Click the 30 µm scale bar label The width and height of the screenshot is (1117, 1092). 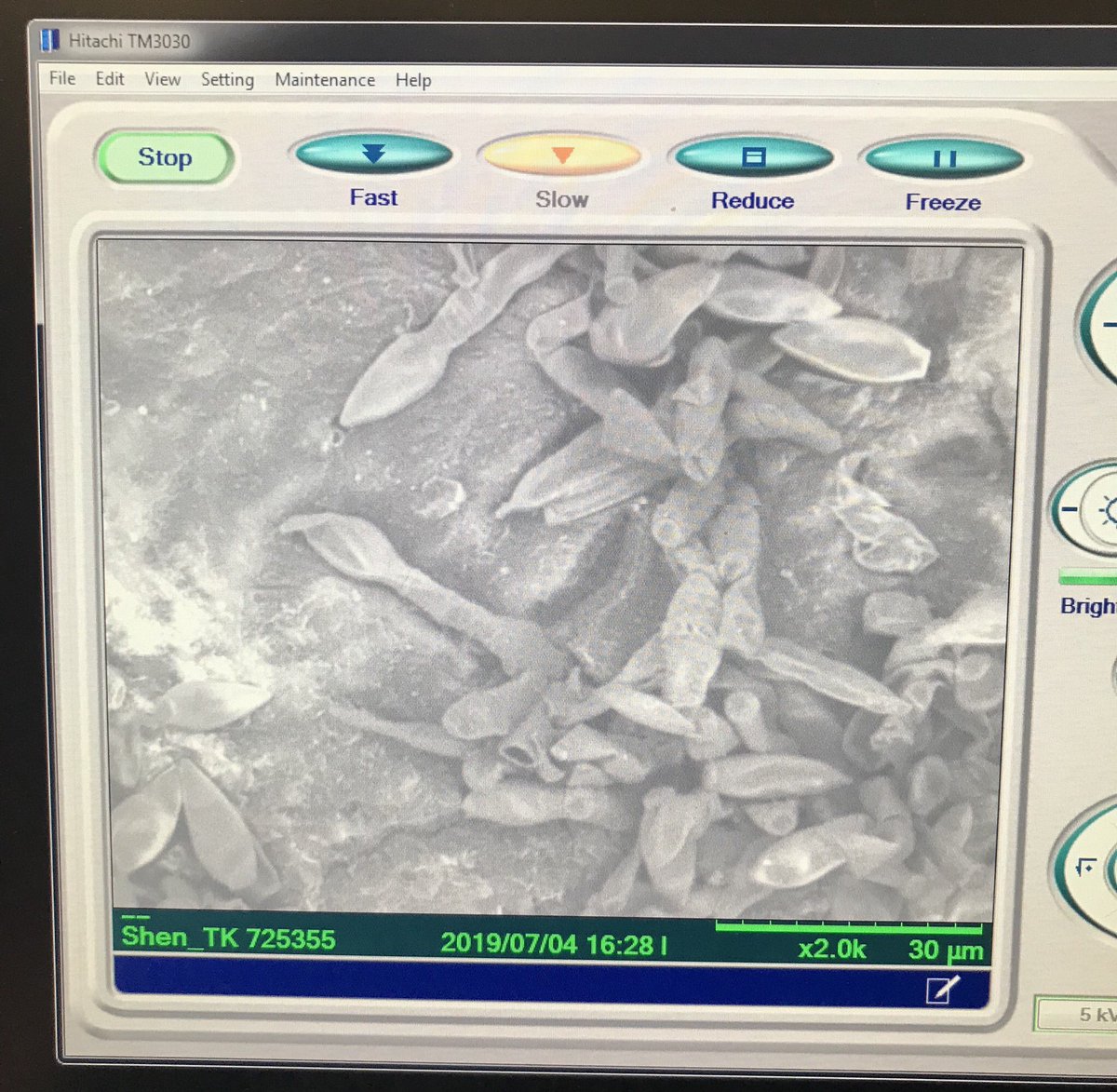tap(946, 950)
